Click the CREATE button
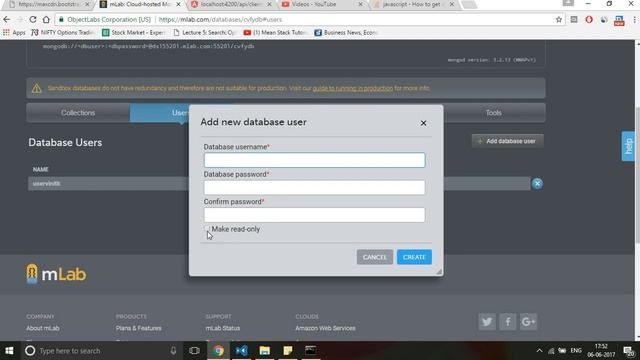640x360 pixels. point(414,257)
